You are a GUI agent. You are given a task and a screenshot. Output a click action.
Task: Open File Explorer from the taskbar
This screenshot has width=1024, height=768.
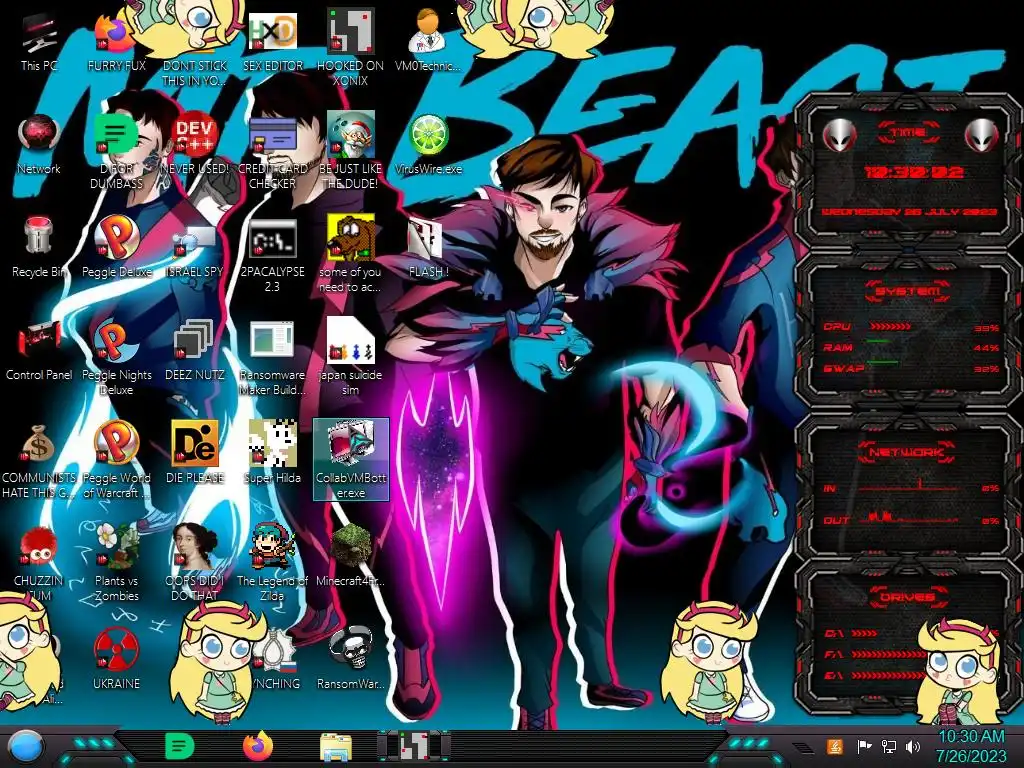pos(336,747)
